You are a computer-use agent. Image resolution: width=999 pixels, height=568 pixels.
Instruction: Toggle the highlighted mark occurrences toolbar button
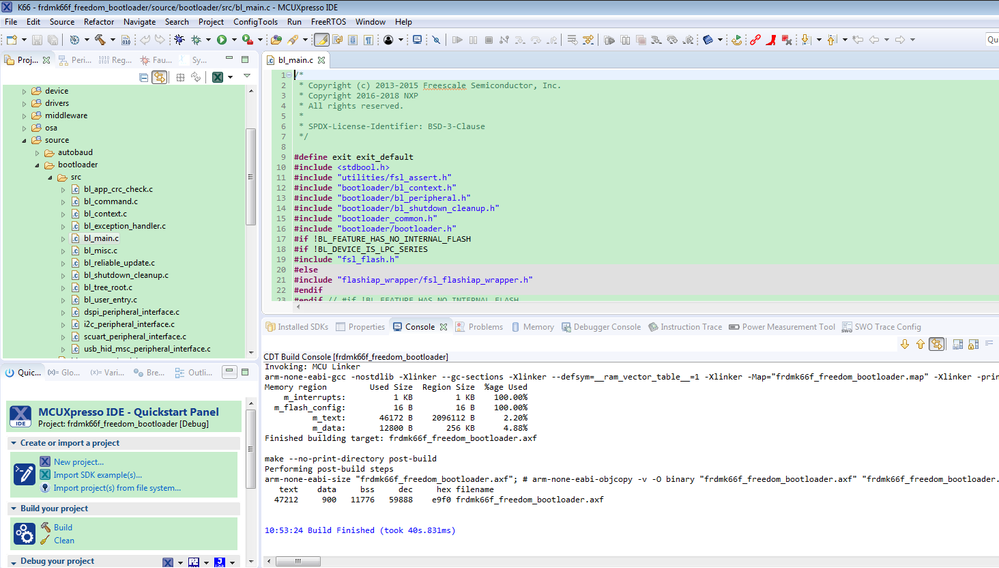(321, 40)
